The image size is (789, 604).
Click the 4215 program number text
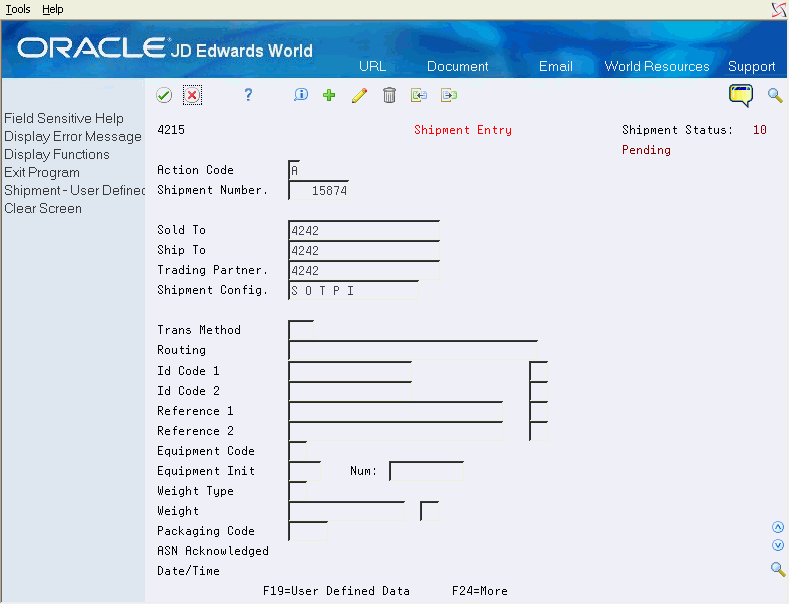coord(171,130)
